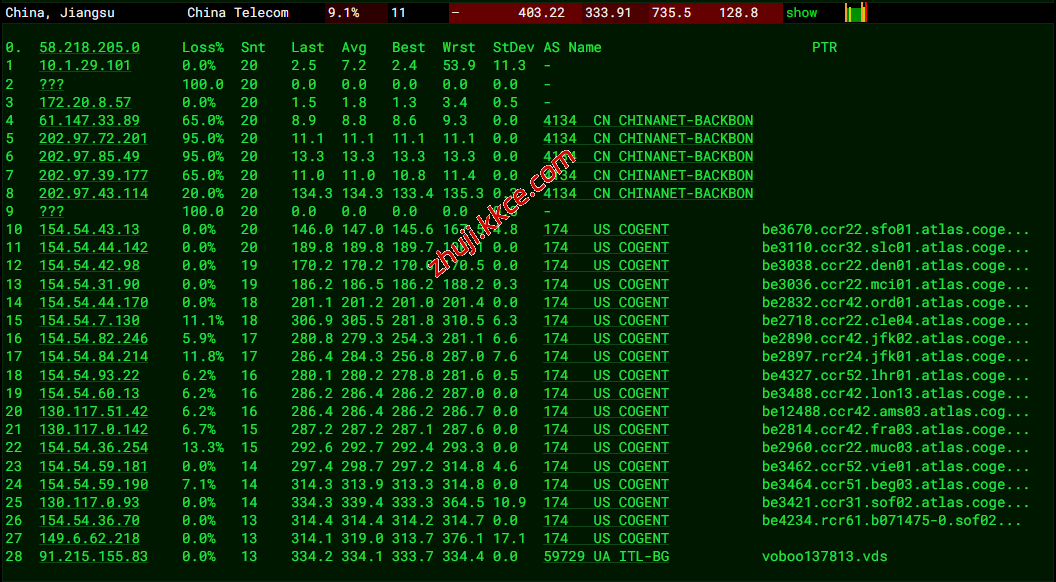Image resolution: width=1056 pixels, height=582 pixels.
Task: Open AS 4134 link on hop 5
Action: point(560,138)
